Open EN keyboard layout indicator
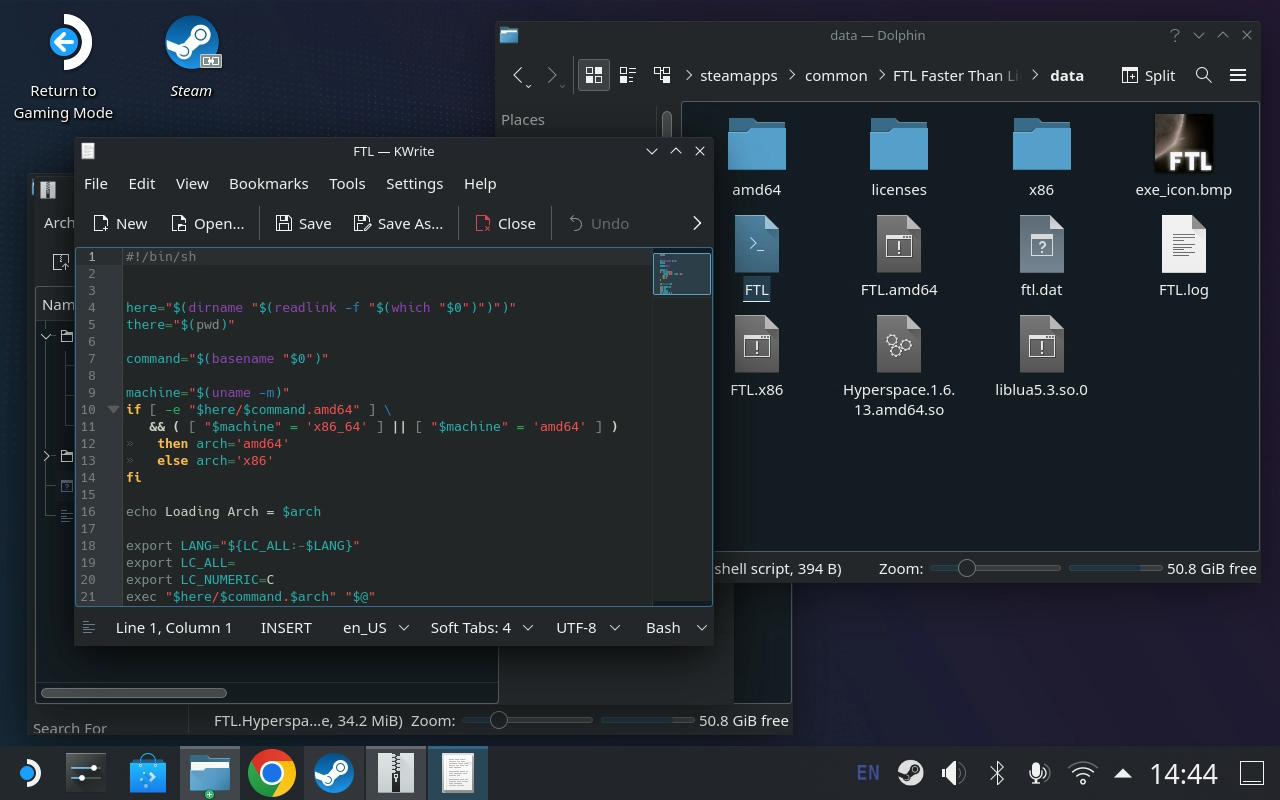 (x=868, y=773)
